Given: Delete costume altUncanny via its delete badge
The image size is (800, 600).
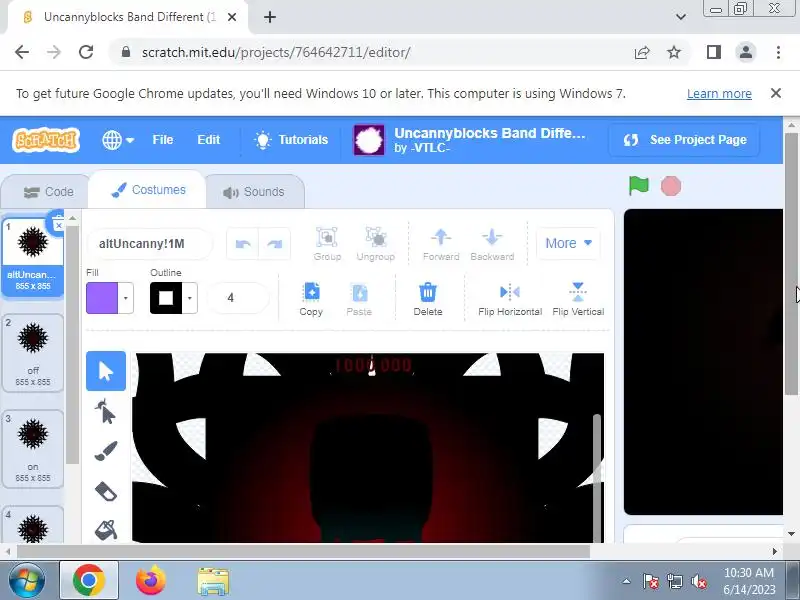Looking at the screenshot, I should [58, 223].
